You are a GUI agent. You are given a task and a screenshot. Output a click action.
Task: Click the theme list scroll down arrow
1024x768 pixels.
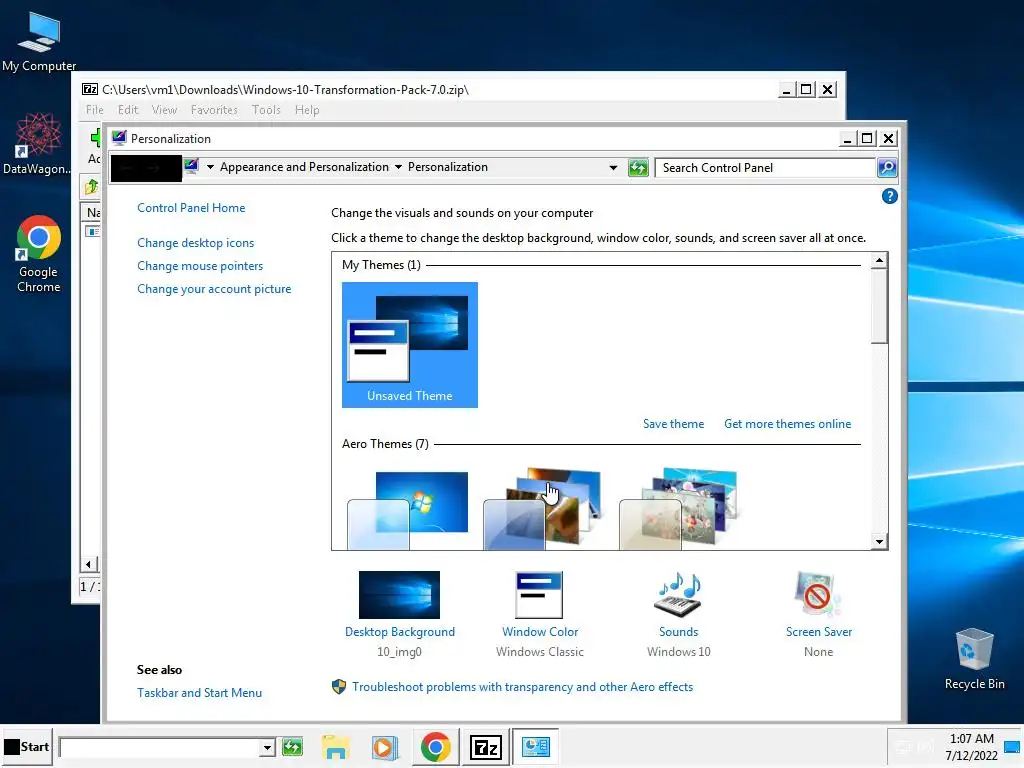pos(879,541)
